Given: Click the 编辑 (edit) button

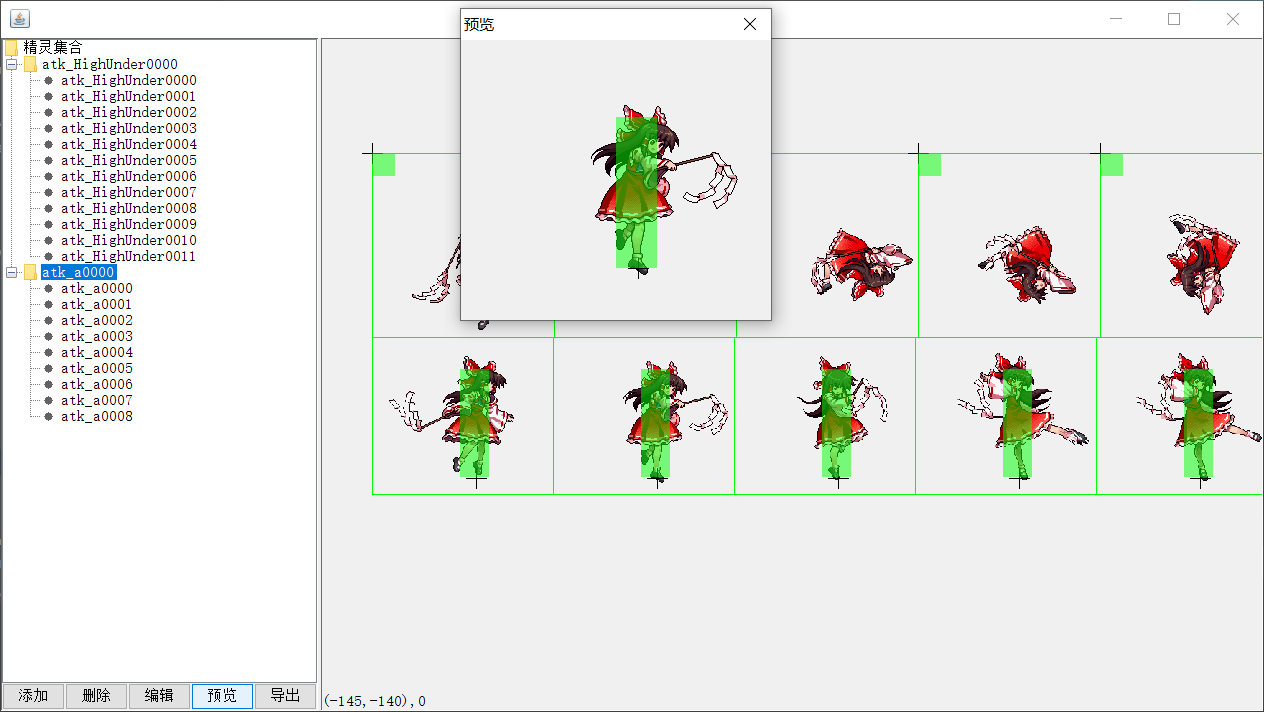Looking at the screenshot, I should [159, 696].
